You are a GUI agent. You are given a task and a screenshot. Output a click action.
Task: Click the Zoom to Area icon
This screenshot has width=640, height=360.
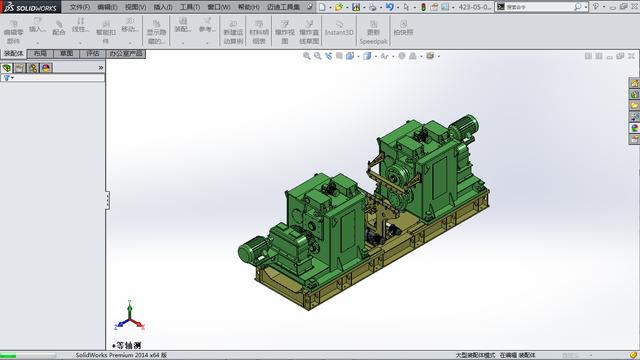pos(317,56)
